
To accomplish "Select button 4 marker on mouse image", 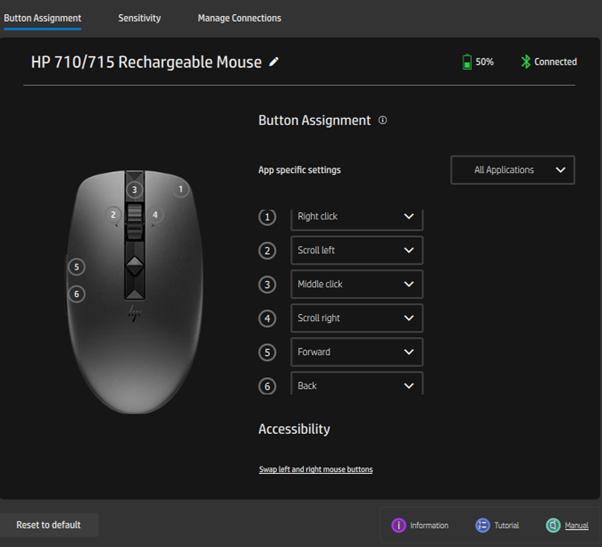I will [155, 215].
